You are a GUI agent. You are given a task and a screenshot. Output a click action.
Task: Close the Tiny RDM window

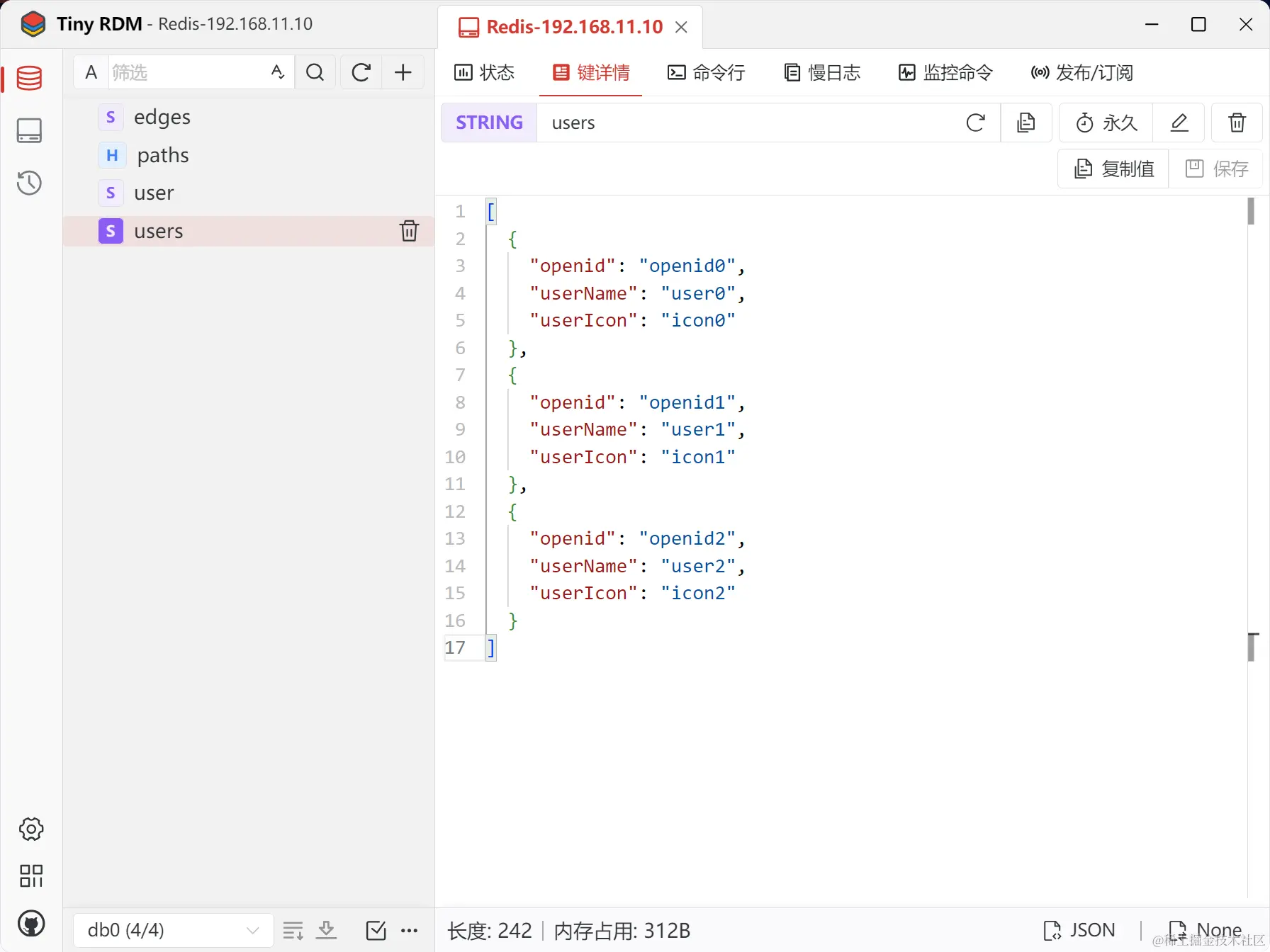(1246, 24)
